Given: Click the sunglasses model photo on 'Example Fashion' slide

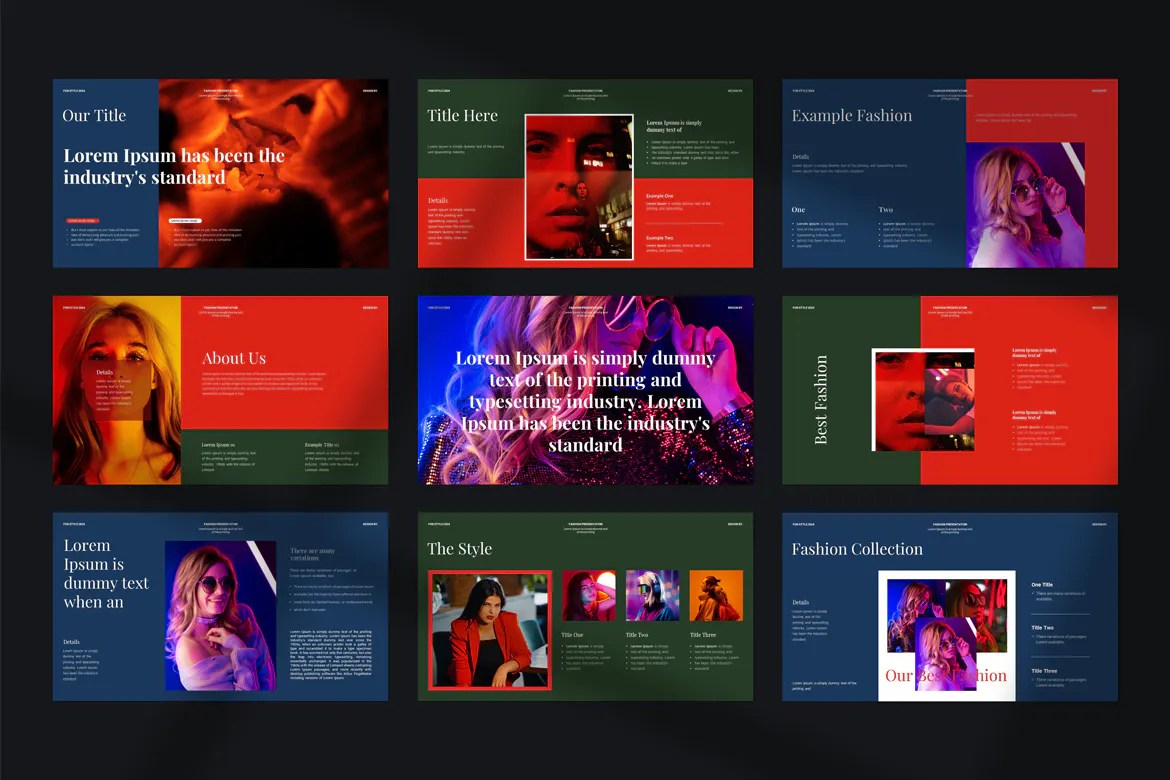Looking at the screenshot, I should click(x=1025, y=205).
